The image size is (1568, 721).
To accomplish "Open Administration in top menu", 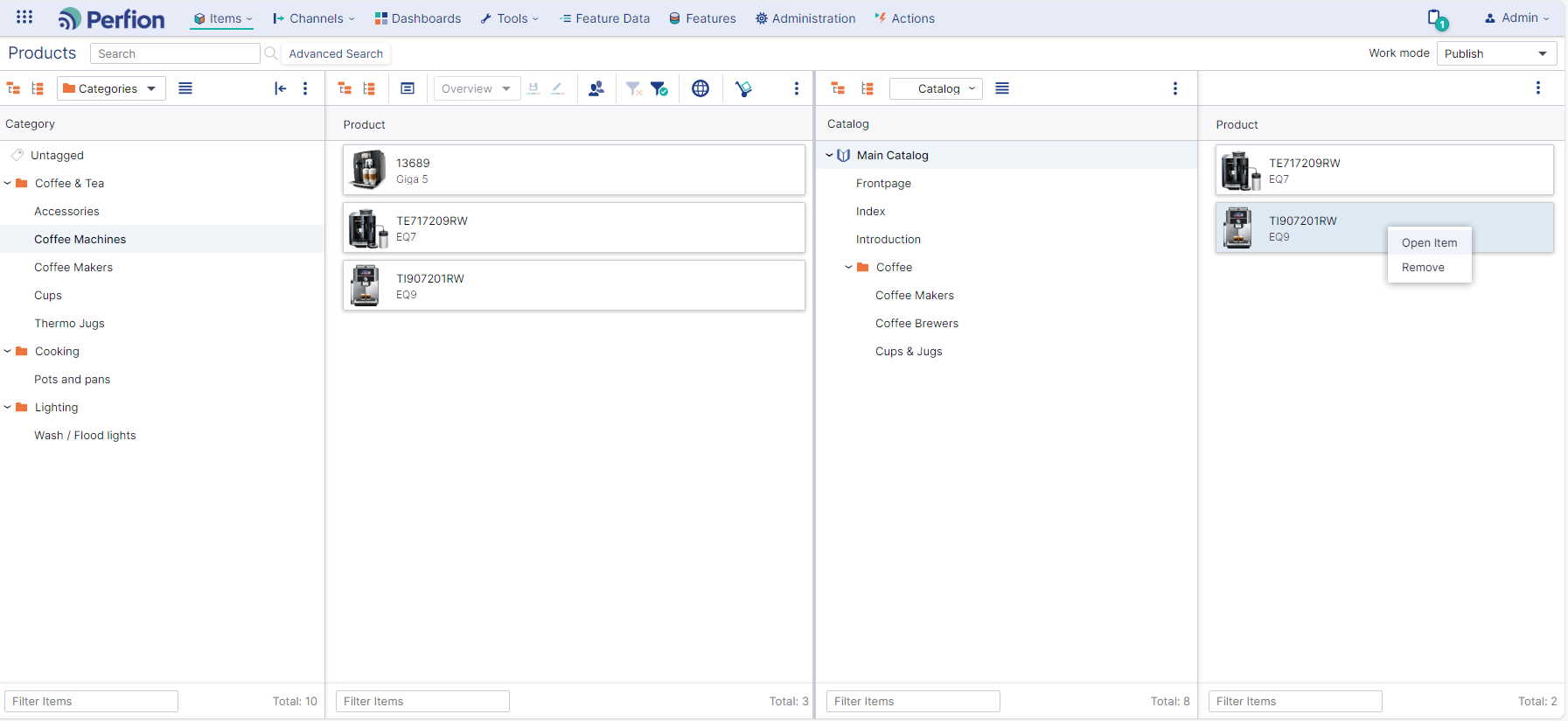I will [805, 18].
